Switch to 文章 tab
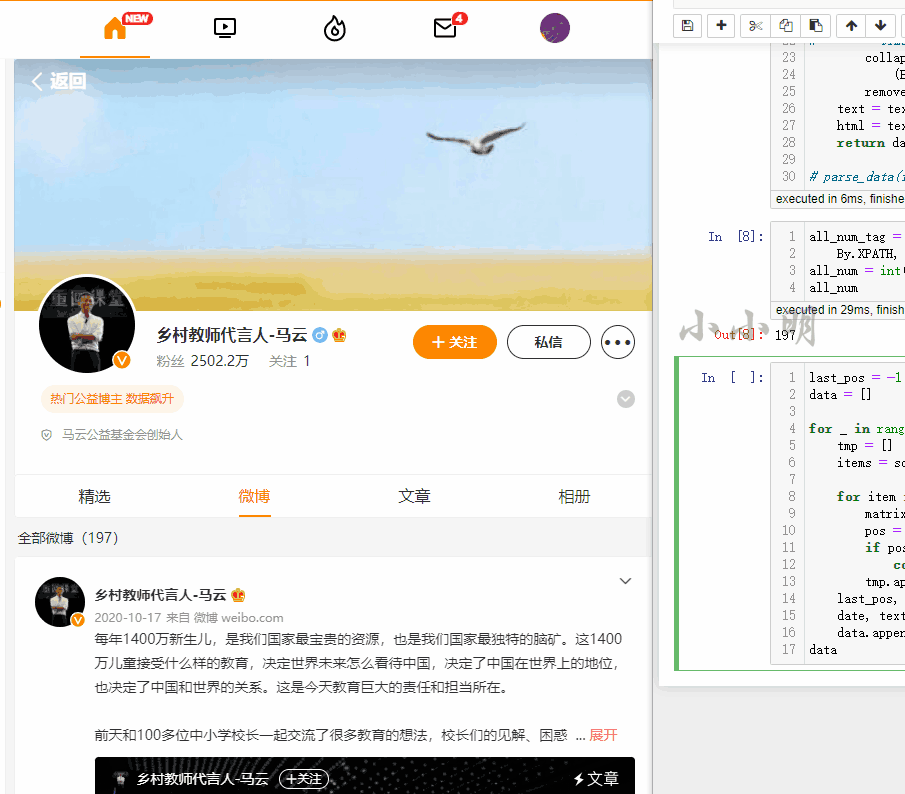The width and height of the screenshot is (905, 794). [414, 496]
